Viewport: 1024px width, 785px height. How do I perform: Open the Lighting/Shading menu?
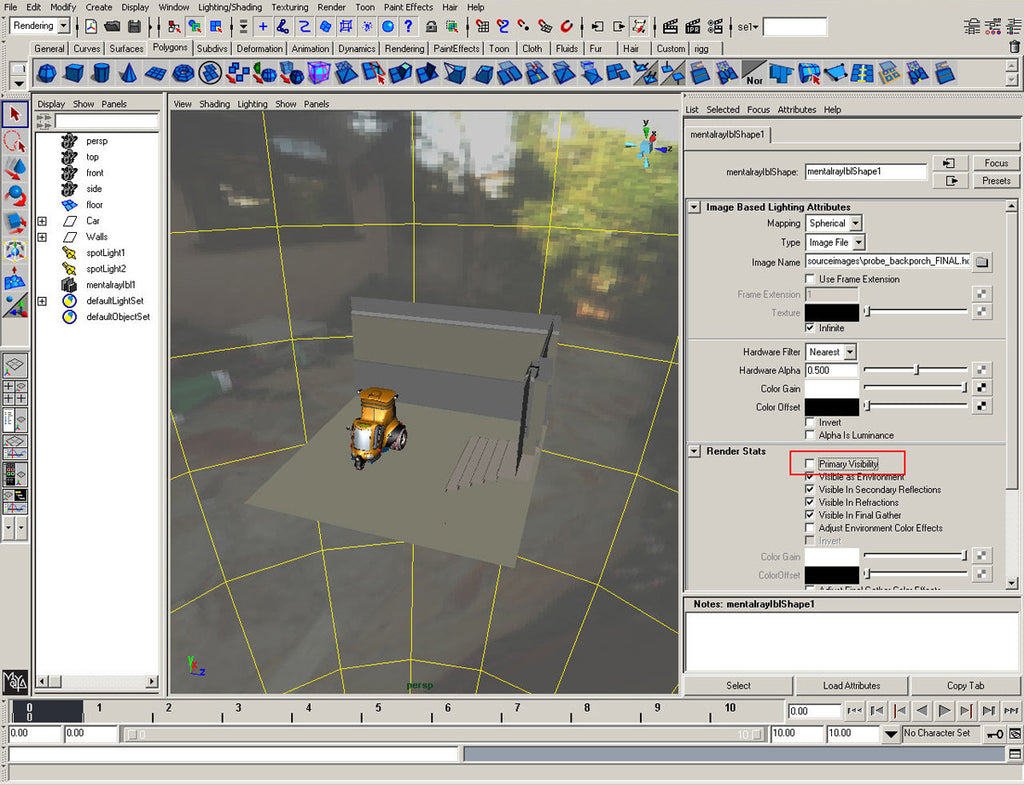[x=229, y=7]
